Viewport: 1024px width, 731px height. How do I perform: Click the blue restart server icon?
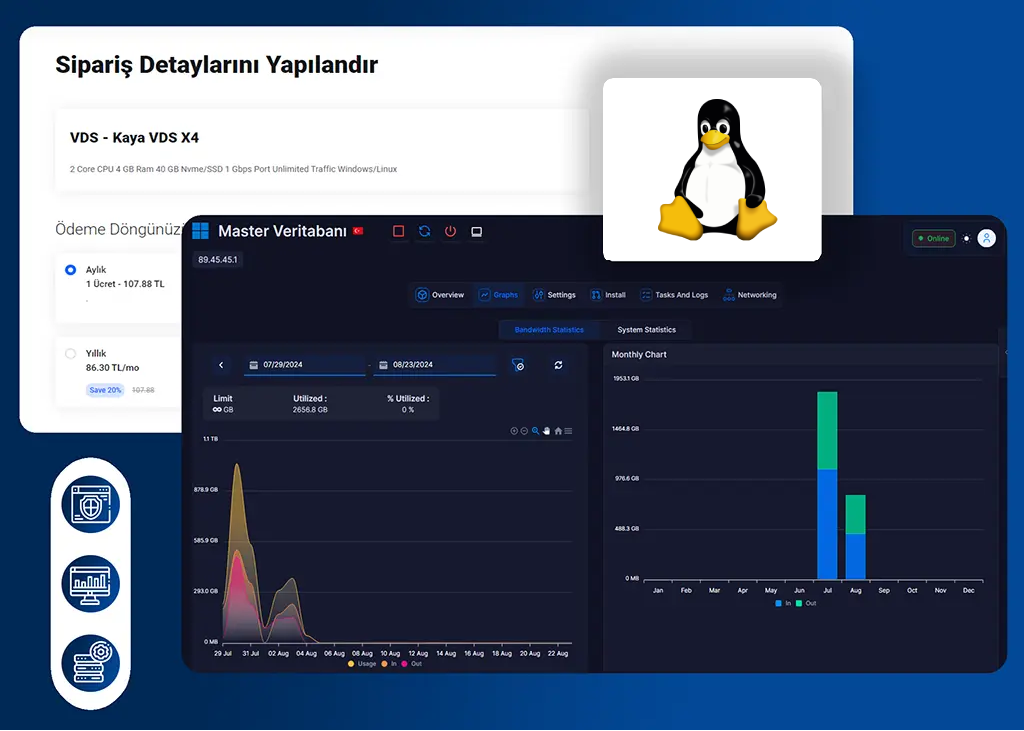coord(424,231)
